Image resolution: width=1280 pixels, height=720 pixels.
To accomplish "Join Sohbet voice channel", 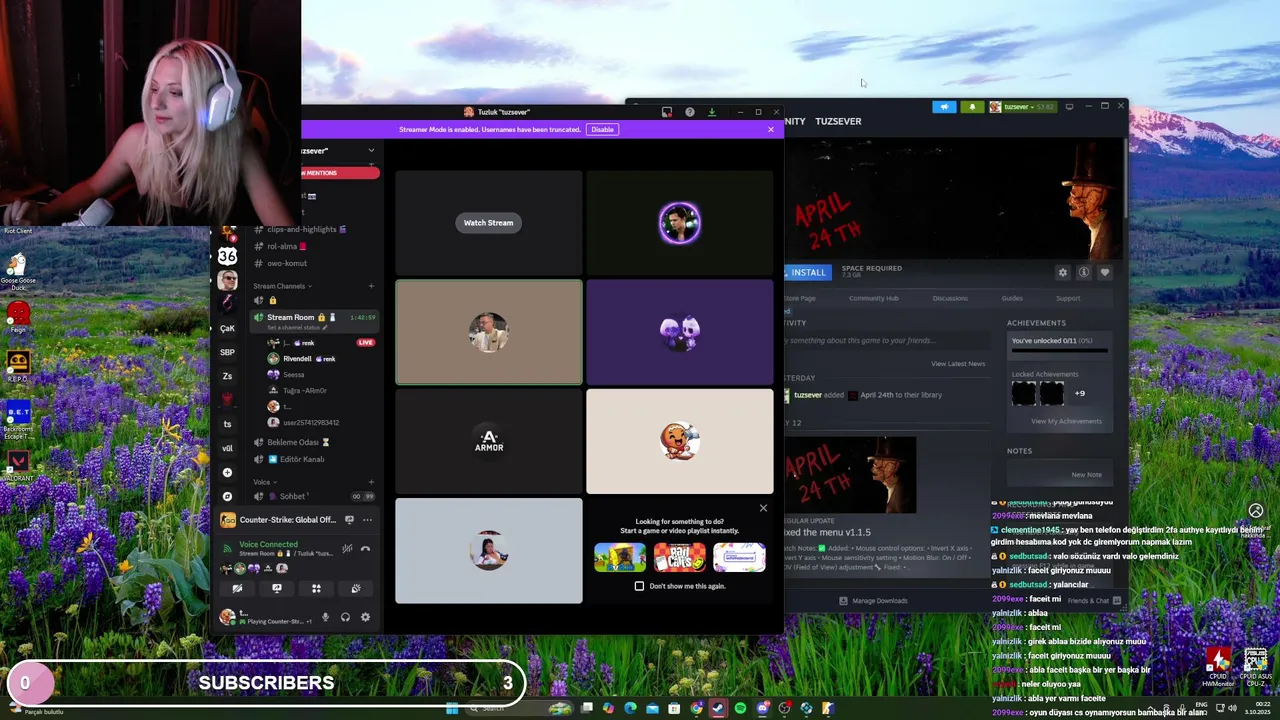I will point(292,496).
